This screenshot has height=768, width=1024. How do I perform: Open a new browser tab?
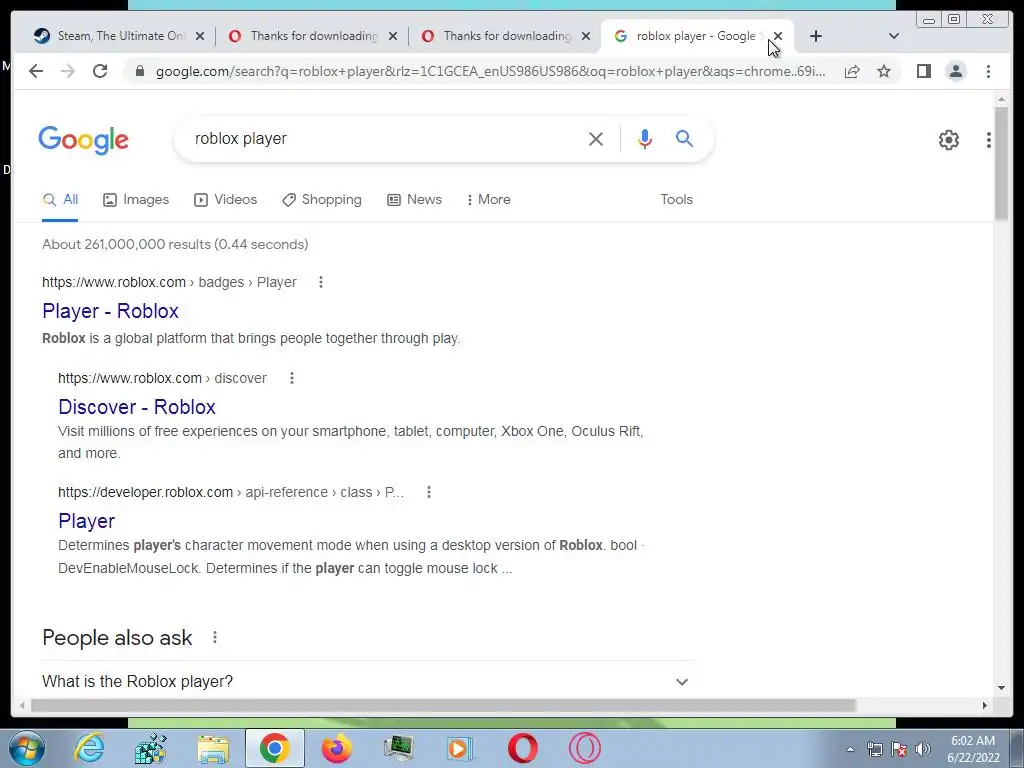[x=816, y=37]
